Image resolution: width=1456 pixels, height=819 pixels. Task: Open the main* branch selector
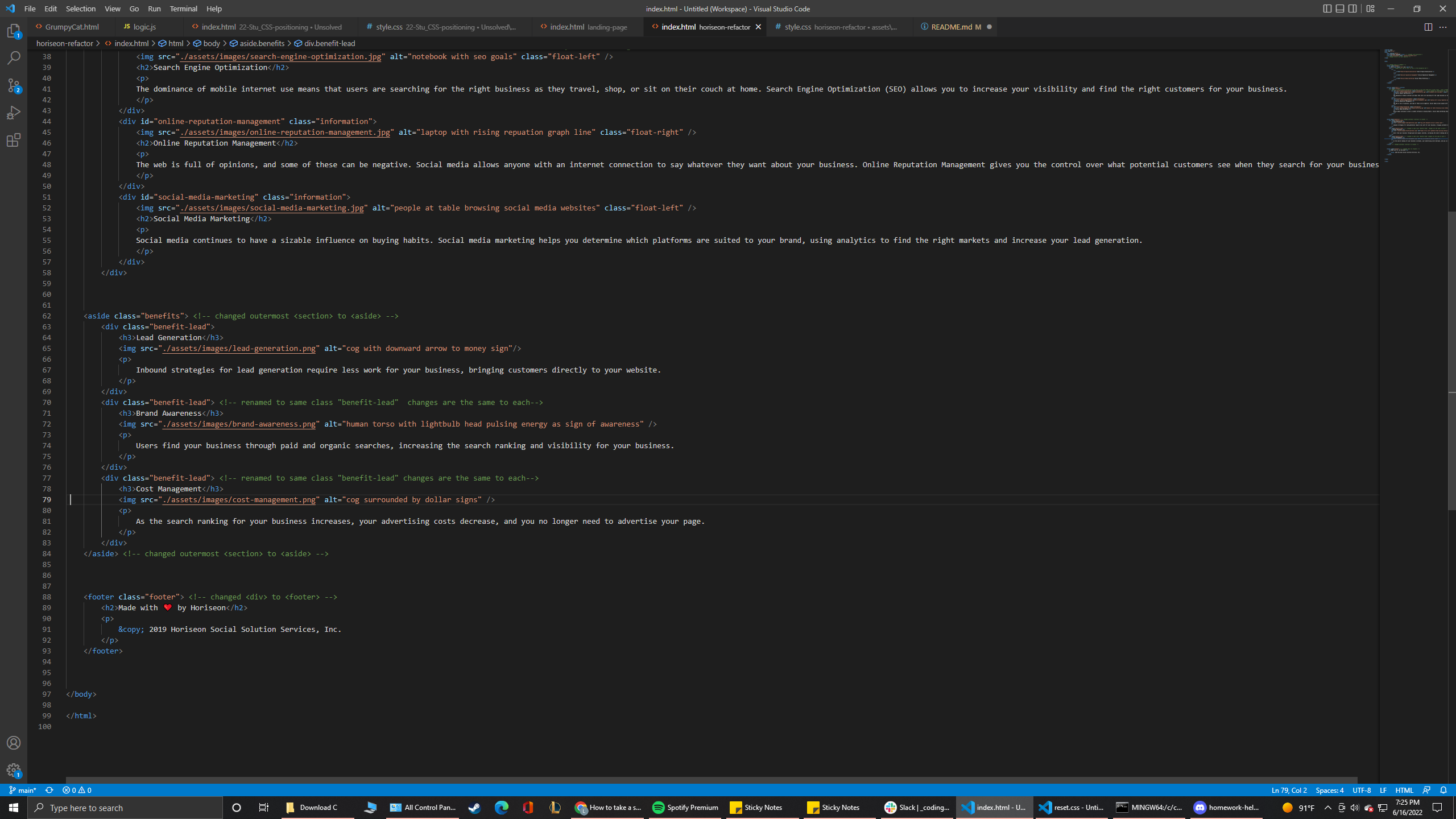[23, 790]
